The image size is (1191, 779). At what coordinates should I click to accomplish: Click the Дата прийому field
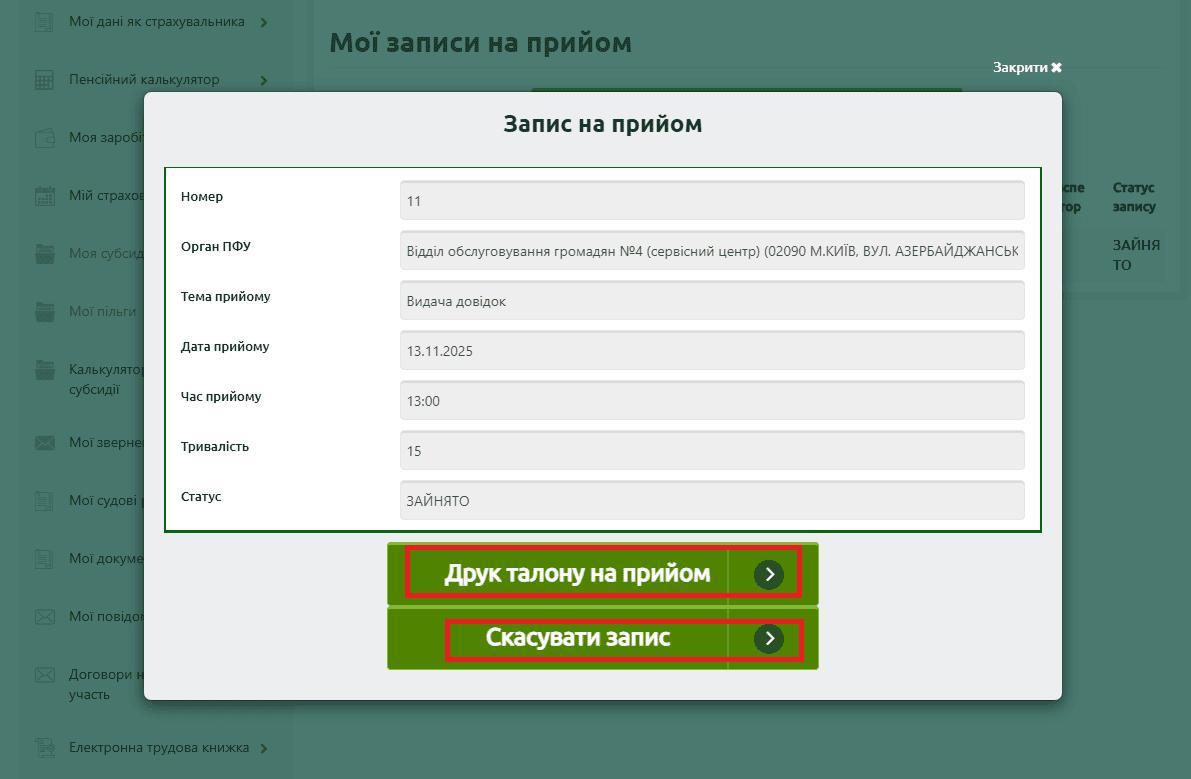[x=711, y=351]
